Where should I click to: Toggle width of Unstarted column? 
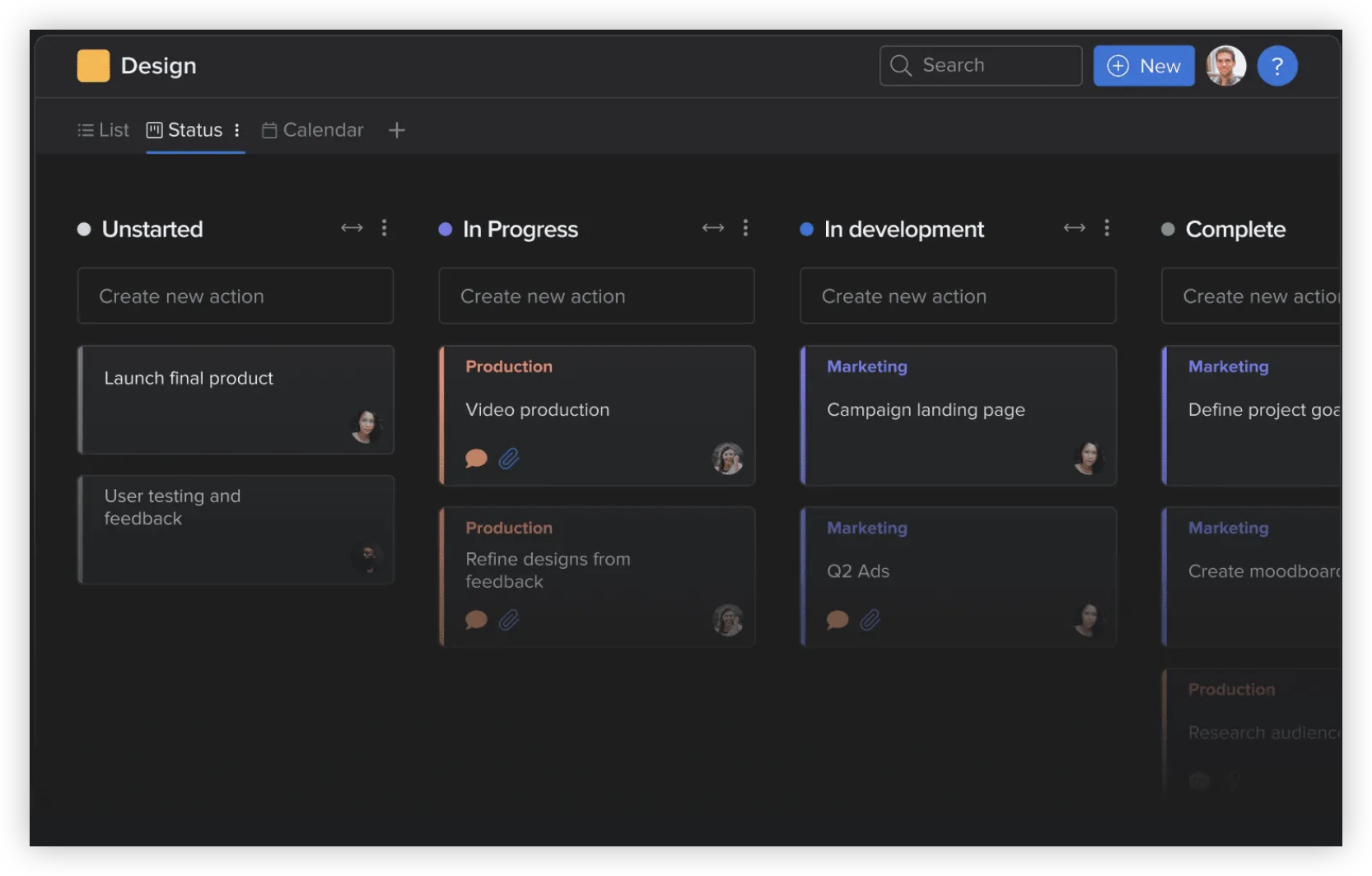352,228
